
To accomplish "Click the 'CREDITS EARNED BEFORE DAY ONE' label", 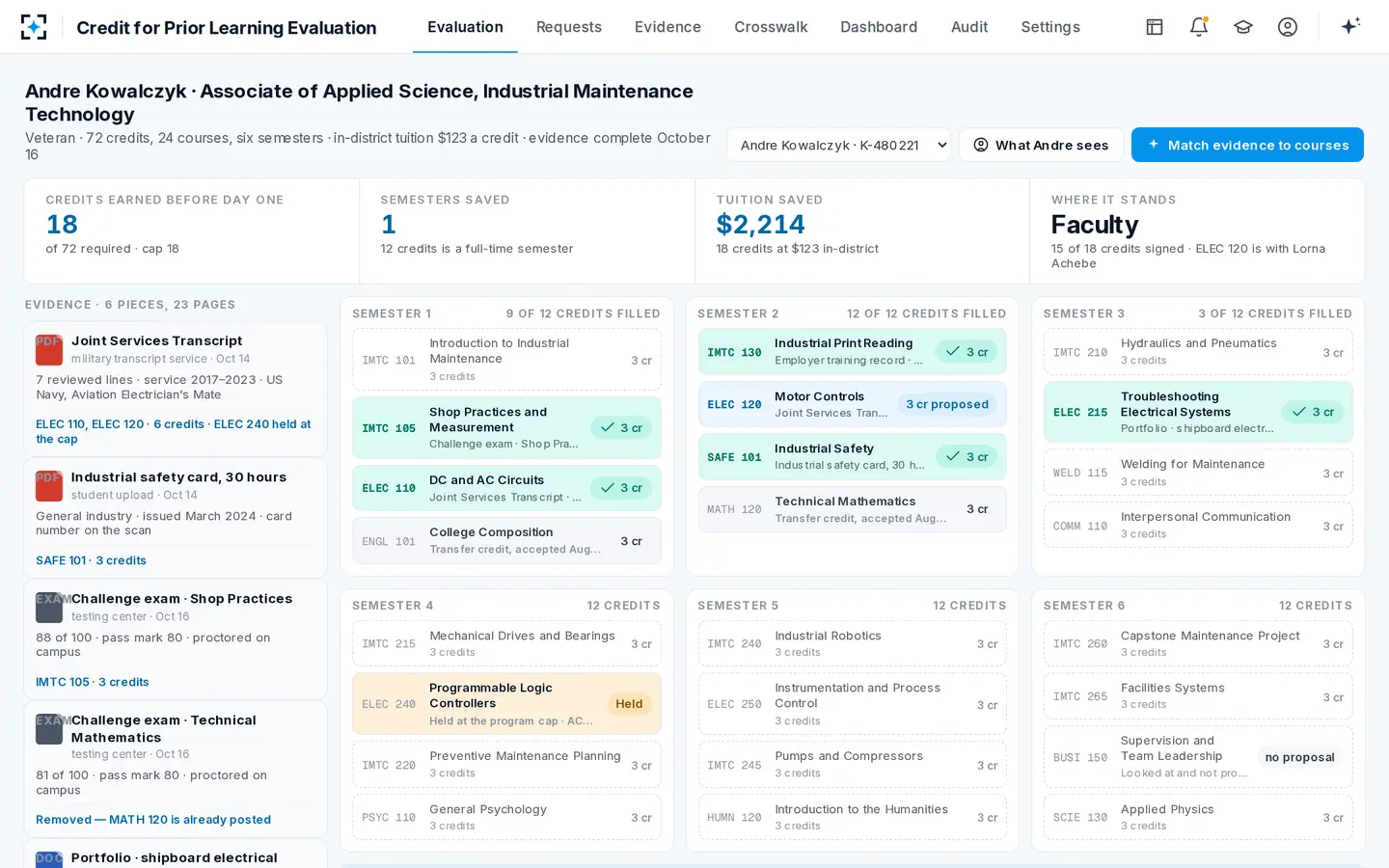I will [x=165, y=200].
